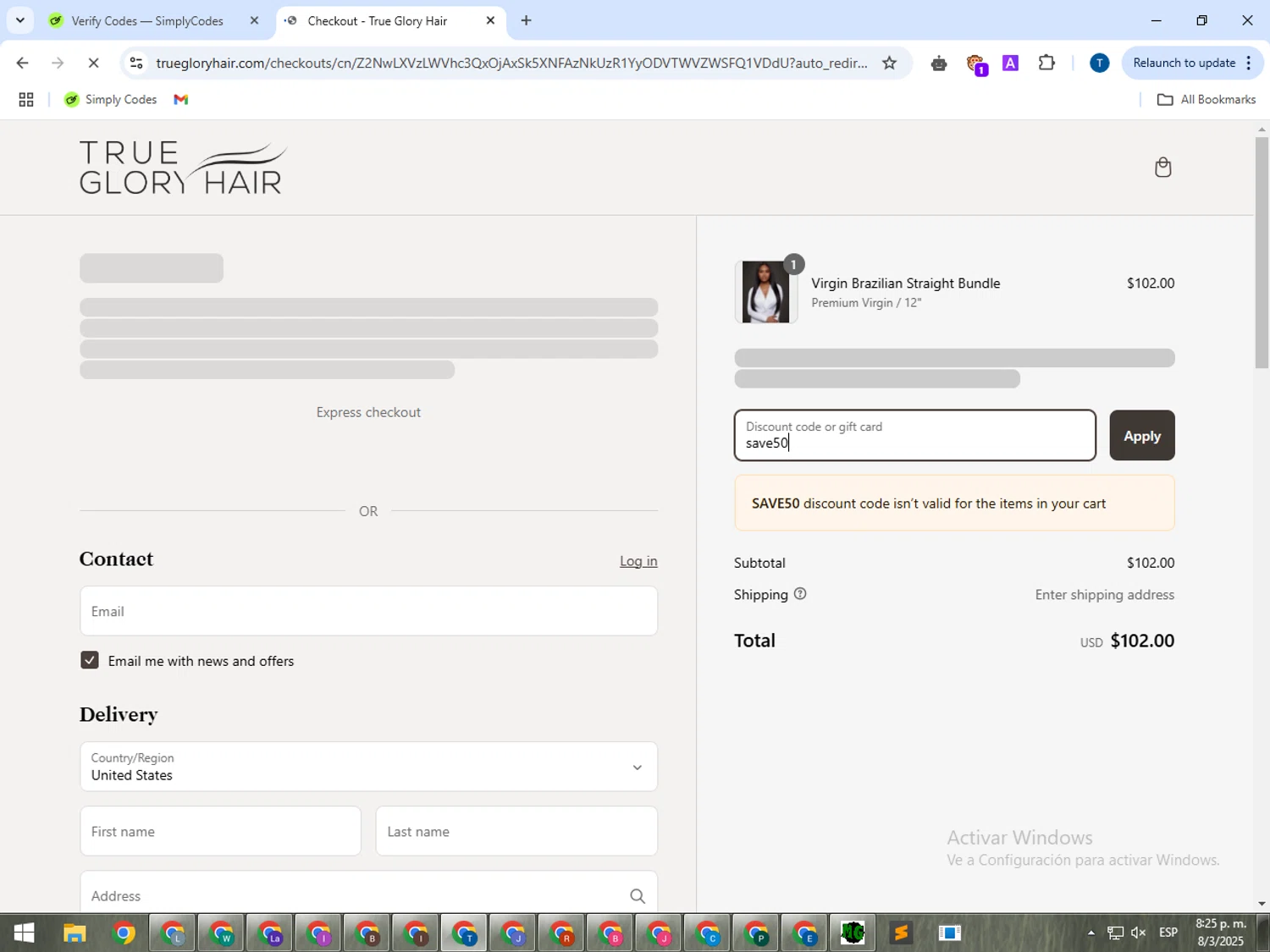Screen dimensions: 1270x952
Task: Open the taskbar clock showing 8:25 p. m.
Action: 1220,933
